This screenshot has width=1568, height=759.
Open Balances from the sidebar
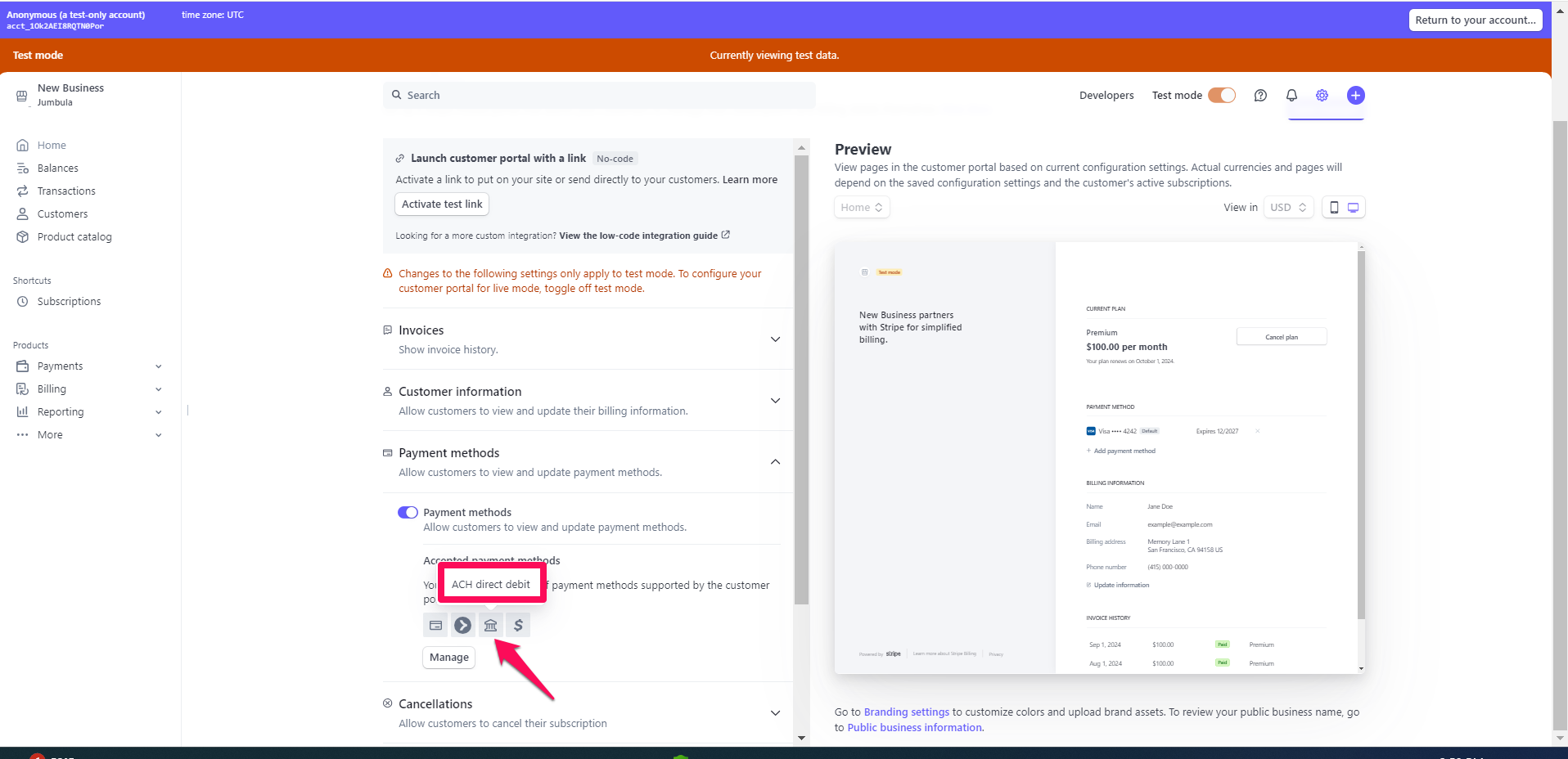click(57, 168)
